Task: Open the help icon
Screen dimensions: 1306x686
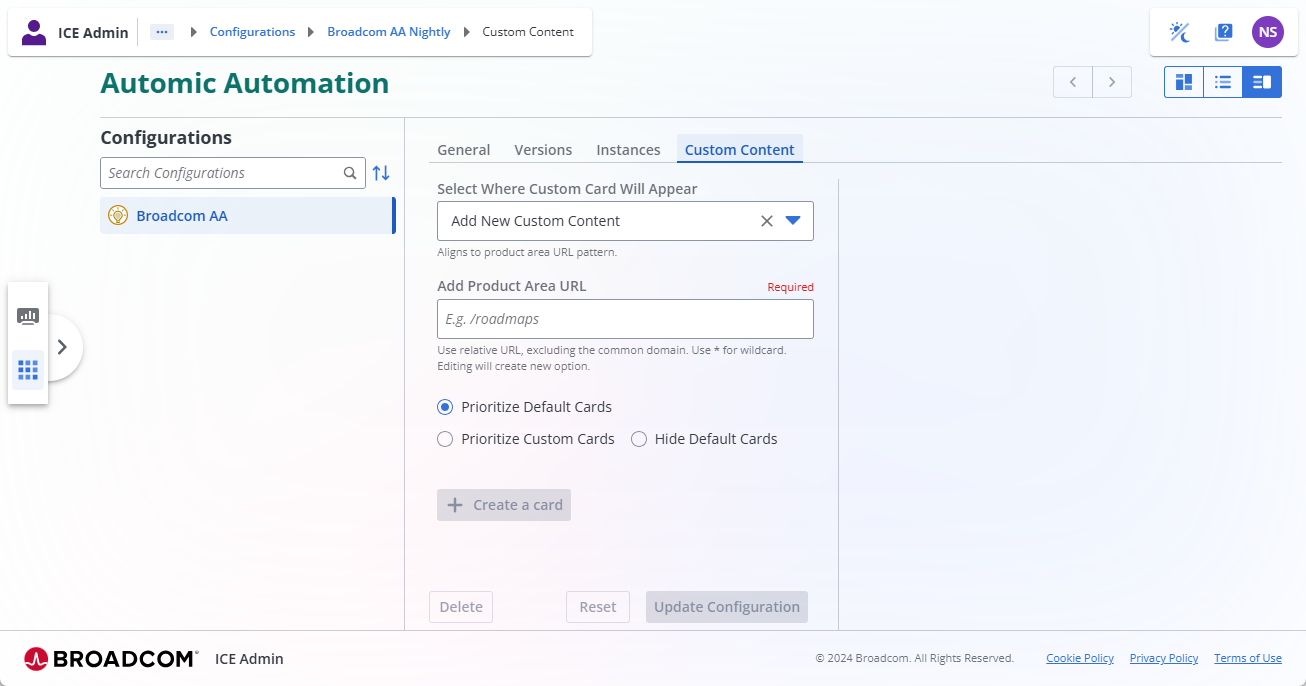Action: 1224,32
